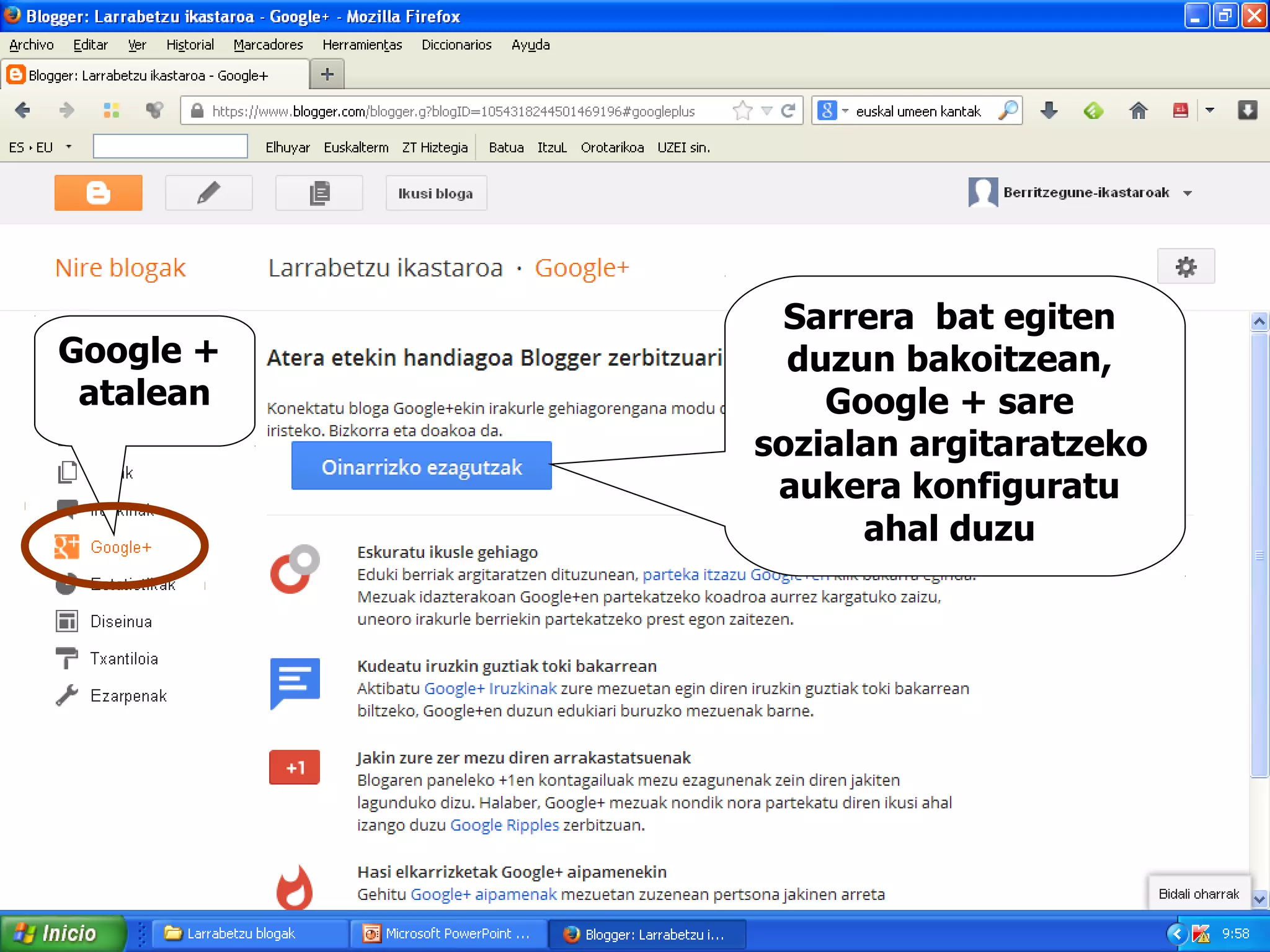Screen dimensions: 1270x952
Task: Open the Ver menu
Action: point(137,45)
